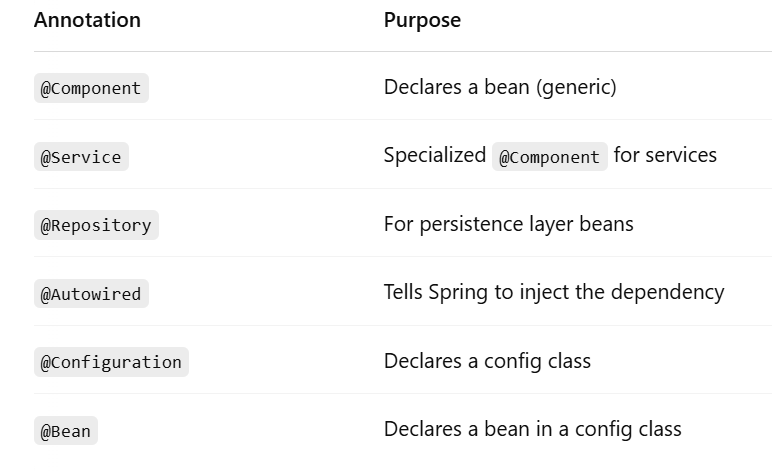The height and width of the screenshot is (475, 772).
Task: Click 'For persistence layer beans' description
Action: 509,224
